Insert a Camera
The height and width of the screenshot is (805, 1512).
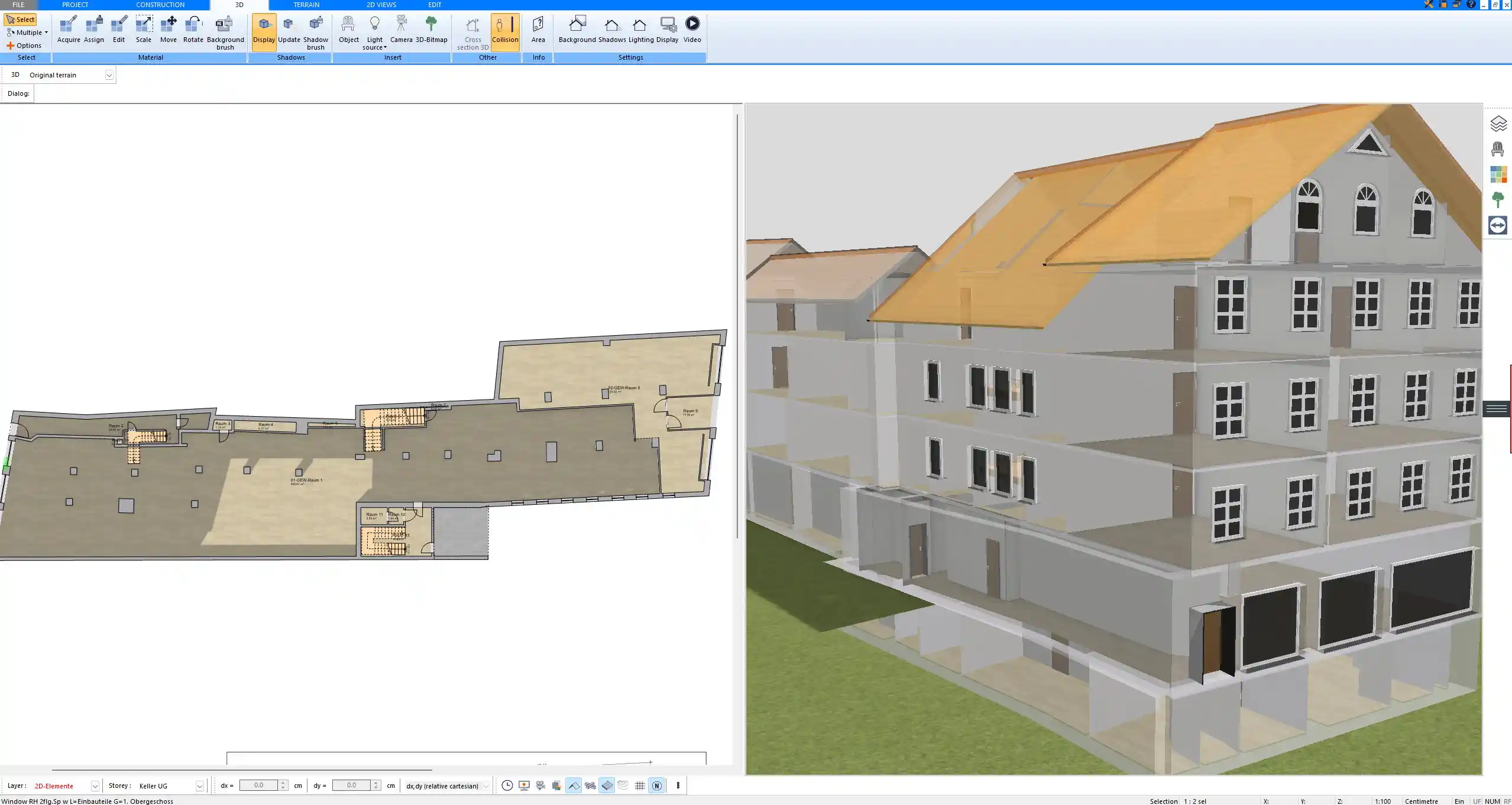(x=402, y=30)
